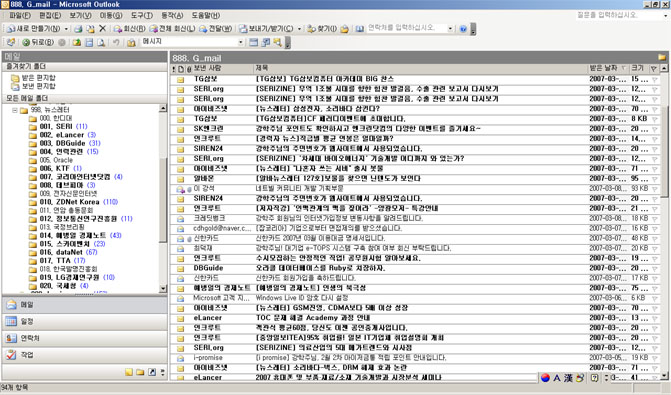
Task: Click the blue Help question-mark icon
Action: (463, 29)
